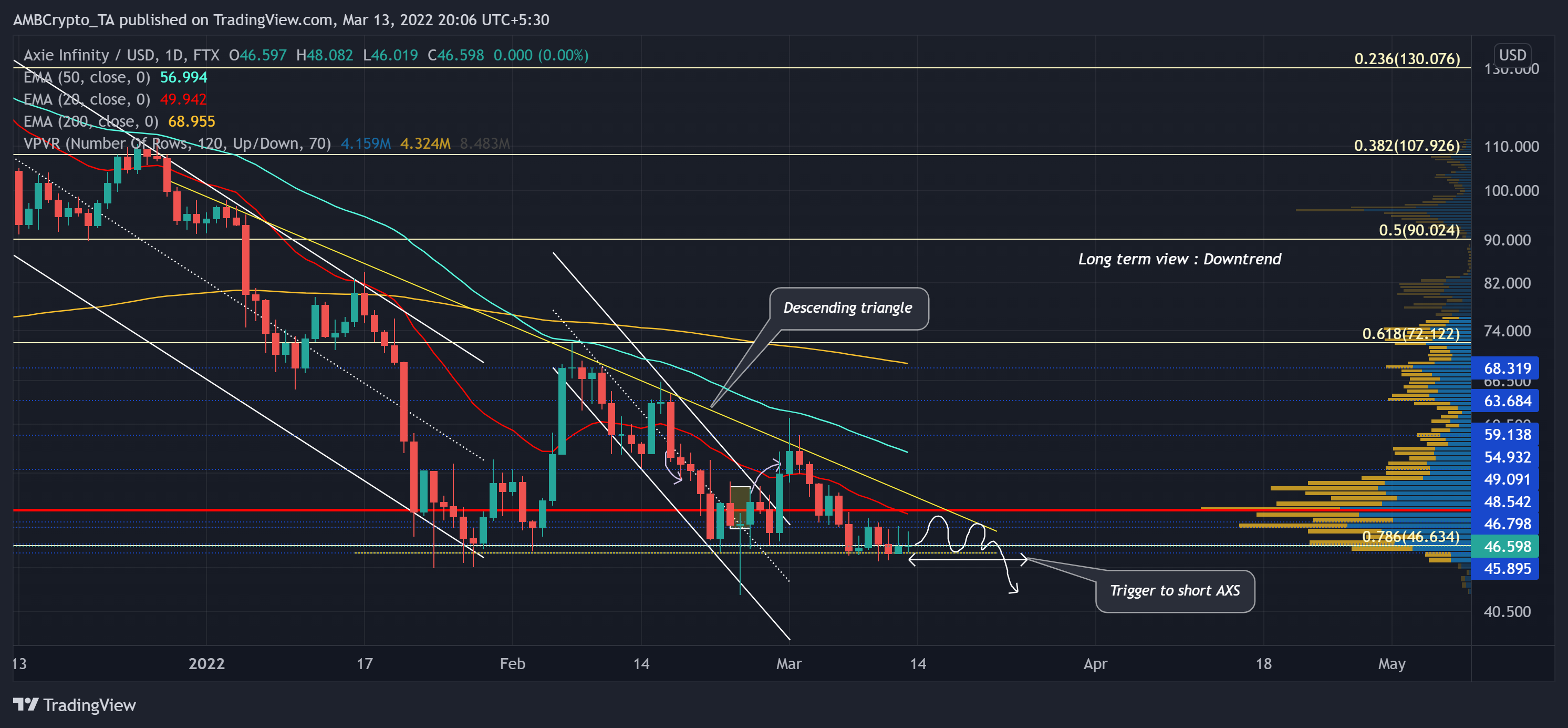Select the EMA (50, close, 0) indicator legend
This screenshot has width=1568, height=728.
pyautogui.click(x=87, y=77)
